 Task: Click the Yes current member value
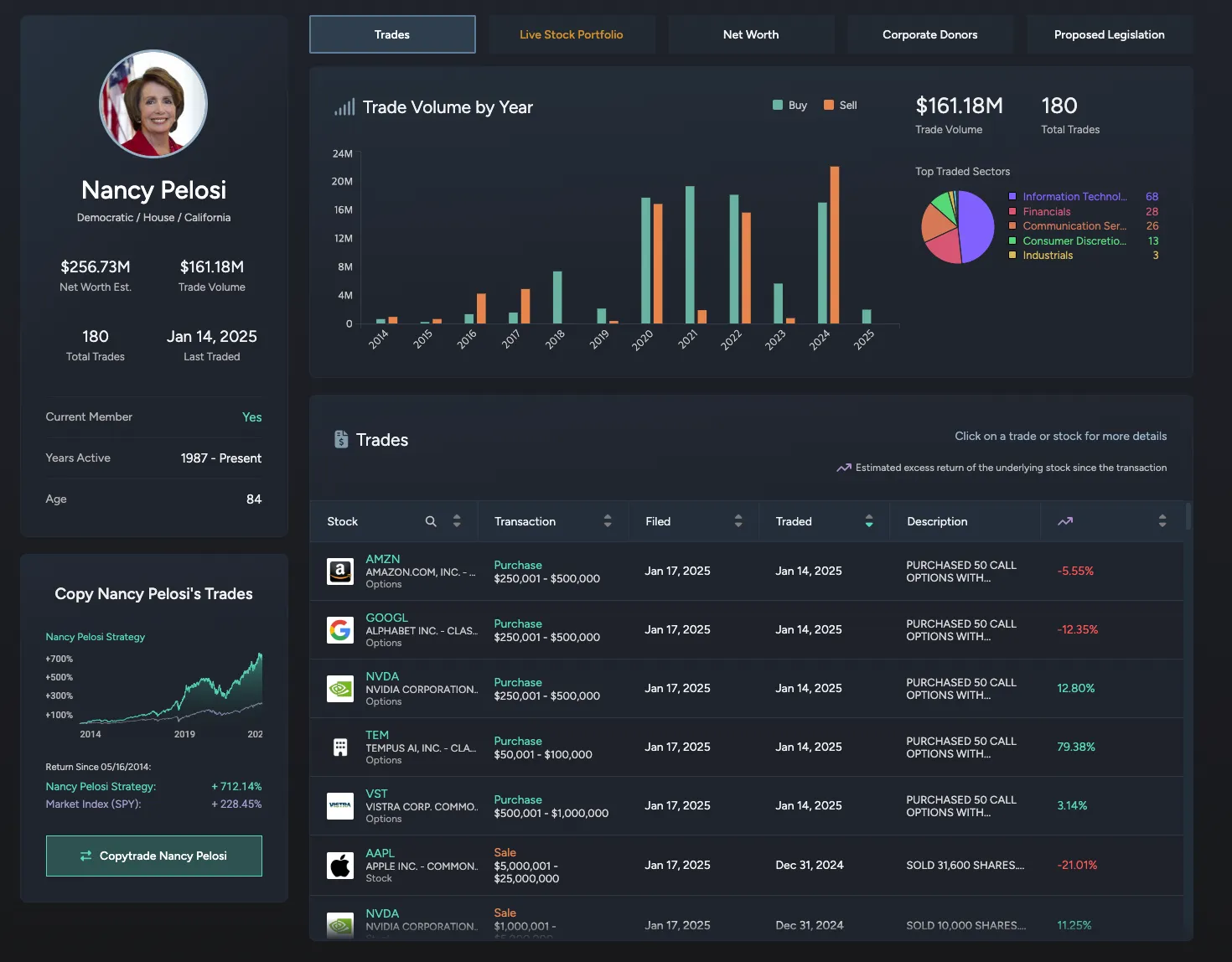tap(252, 417)
